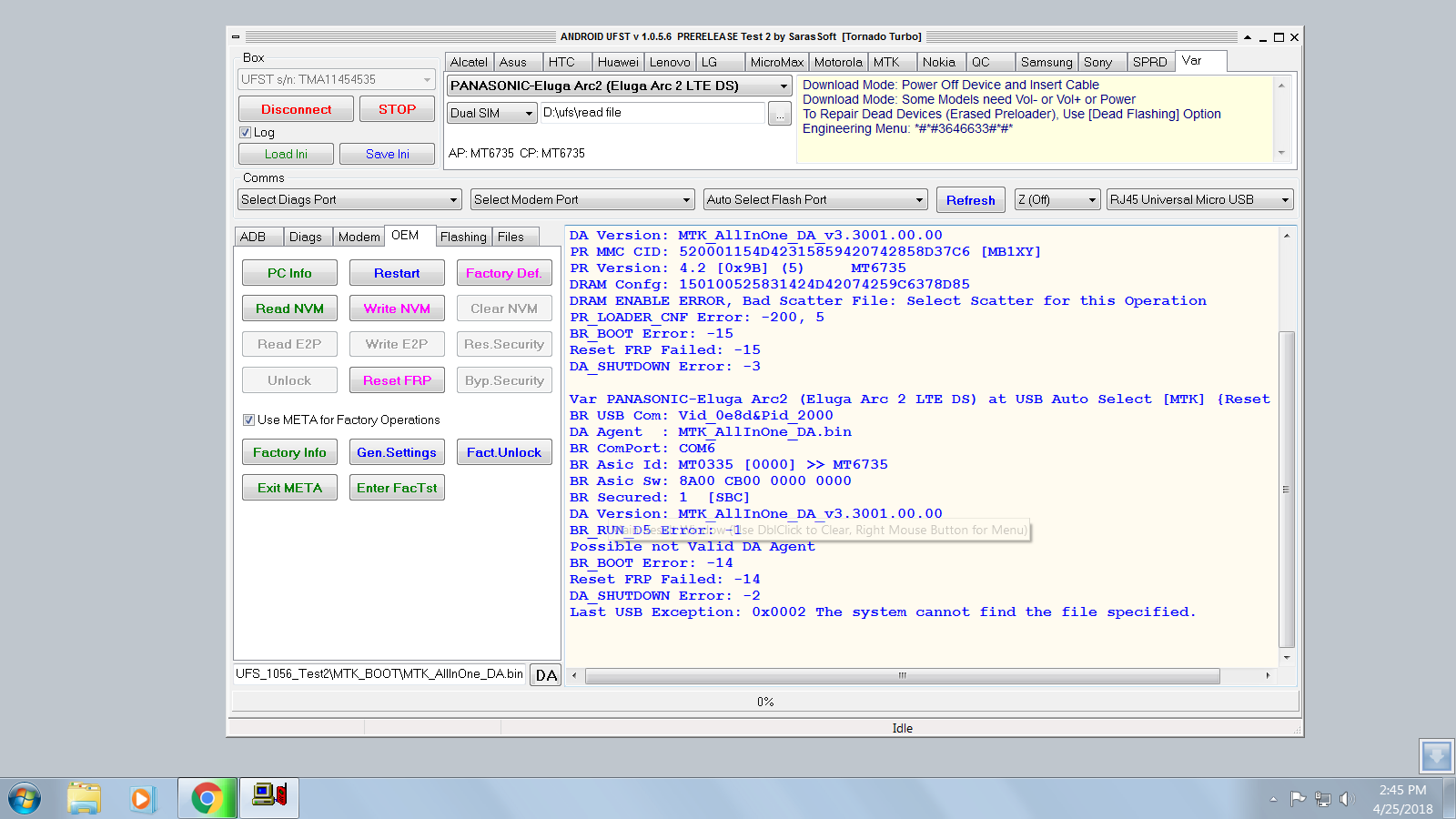Show hidden tray icons arrow
Viewport: 1456px width, 819px height.
pyautogui.click(x=1273, y=799)
